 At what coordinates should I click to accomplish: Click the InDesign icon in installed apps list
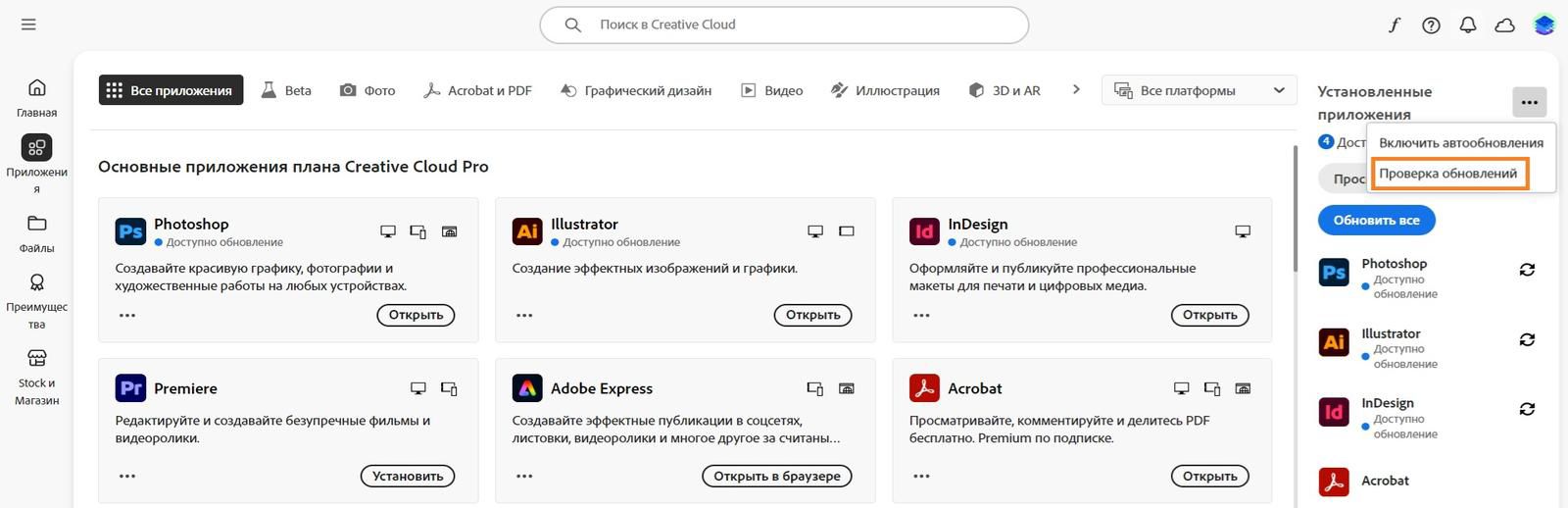click(x=1334, y=412)
